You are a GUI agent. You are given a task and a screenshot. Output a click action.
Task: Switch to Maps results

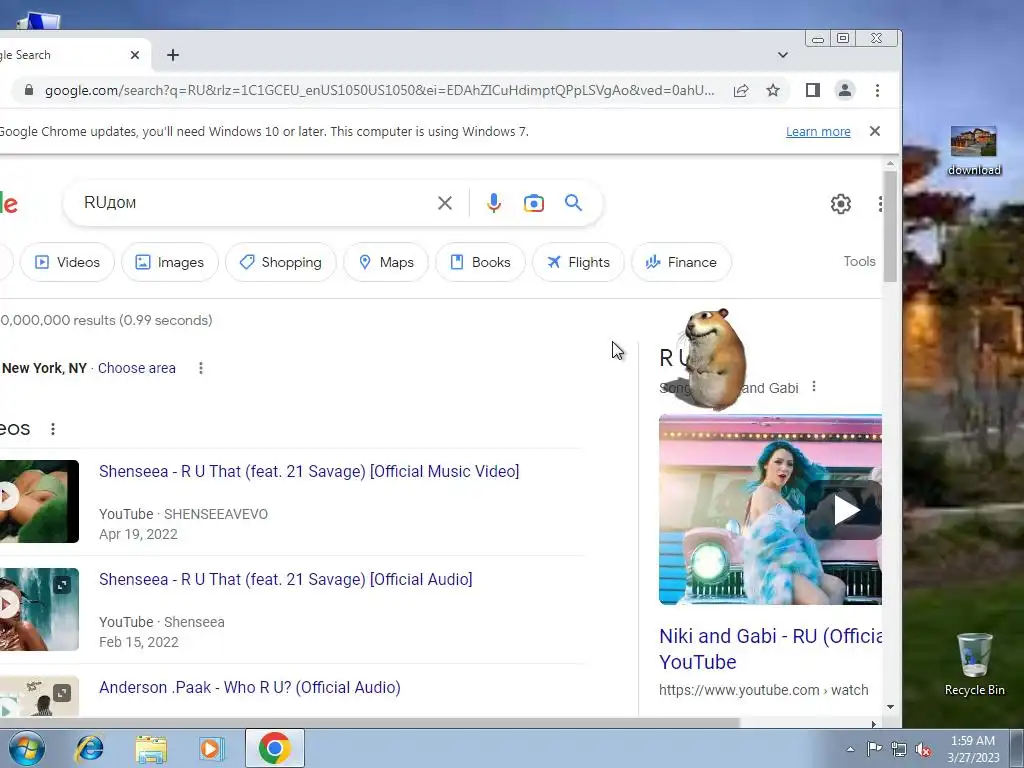pos(386,263)
